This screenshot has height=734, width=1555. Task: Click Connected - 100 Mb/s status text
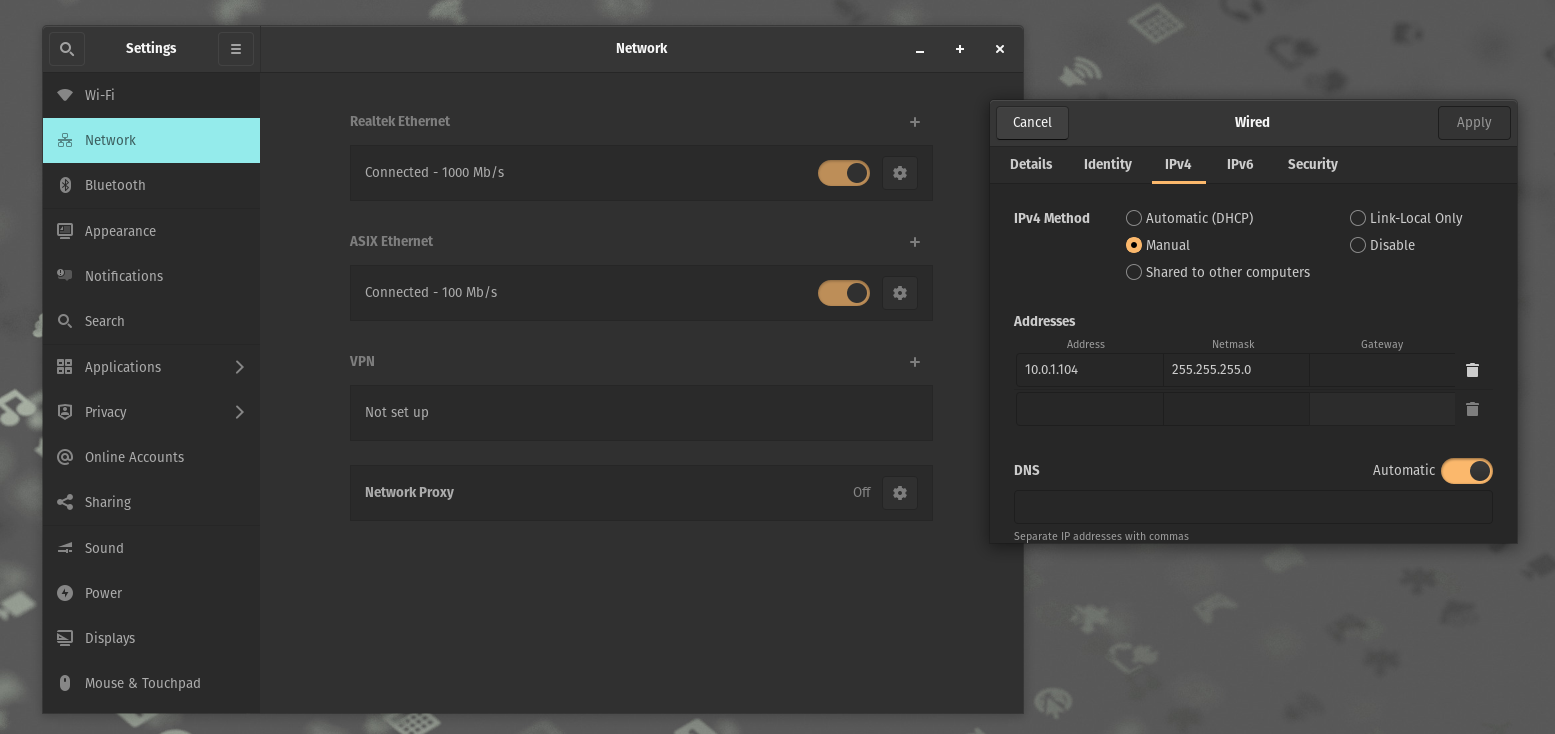(x=431, y=292)
